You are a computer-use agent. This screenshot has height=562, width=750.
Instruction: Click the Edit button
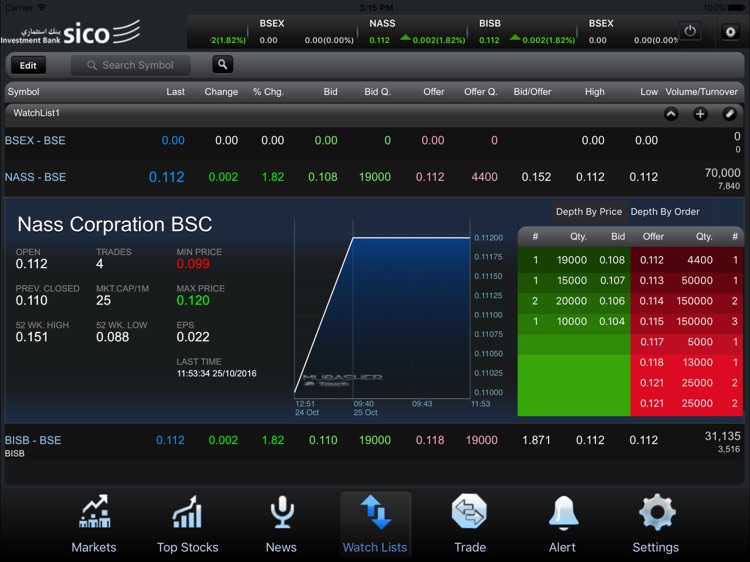pos(28,66)
